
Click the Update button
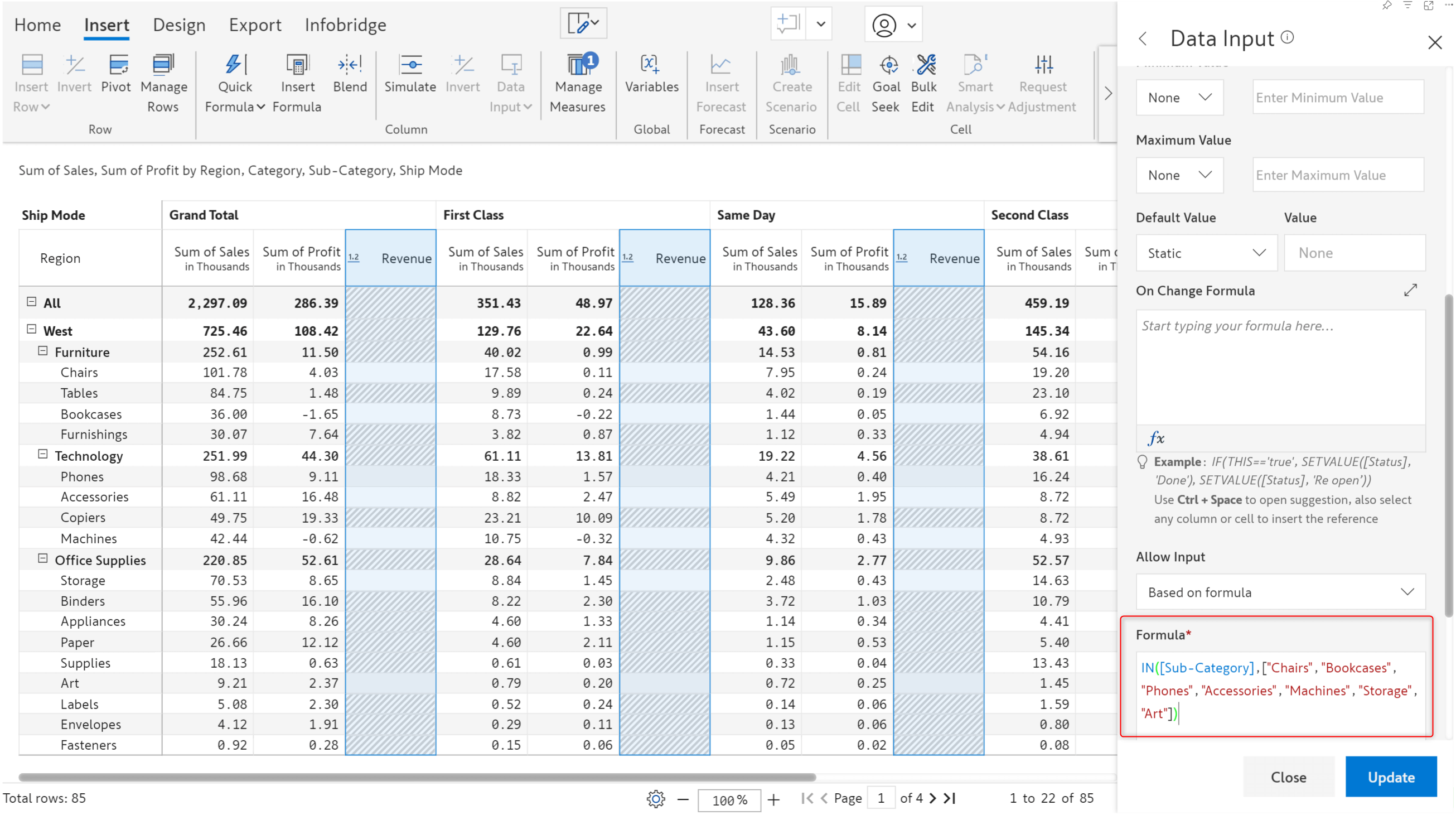[x=1390, y=777]
